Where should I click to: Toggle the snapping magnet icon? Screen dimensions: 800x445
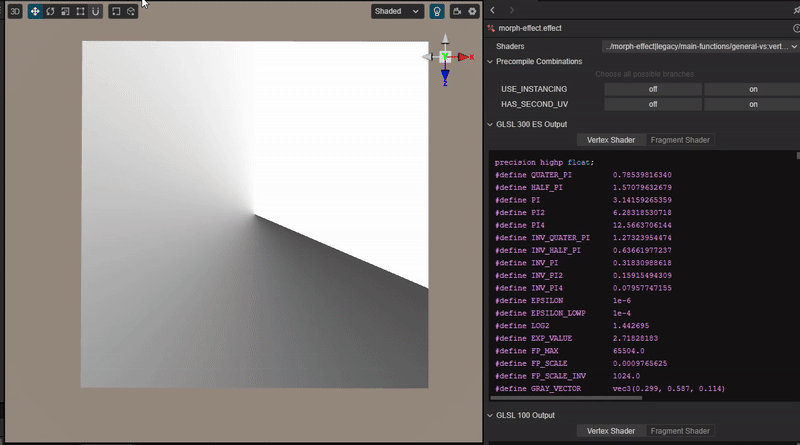pos(95,11)
